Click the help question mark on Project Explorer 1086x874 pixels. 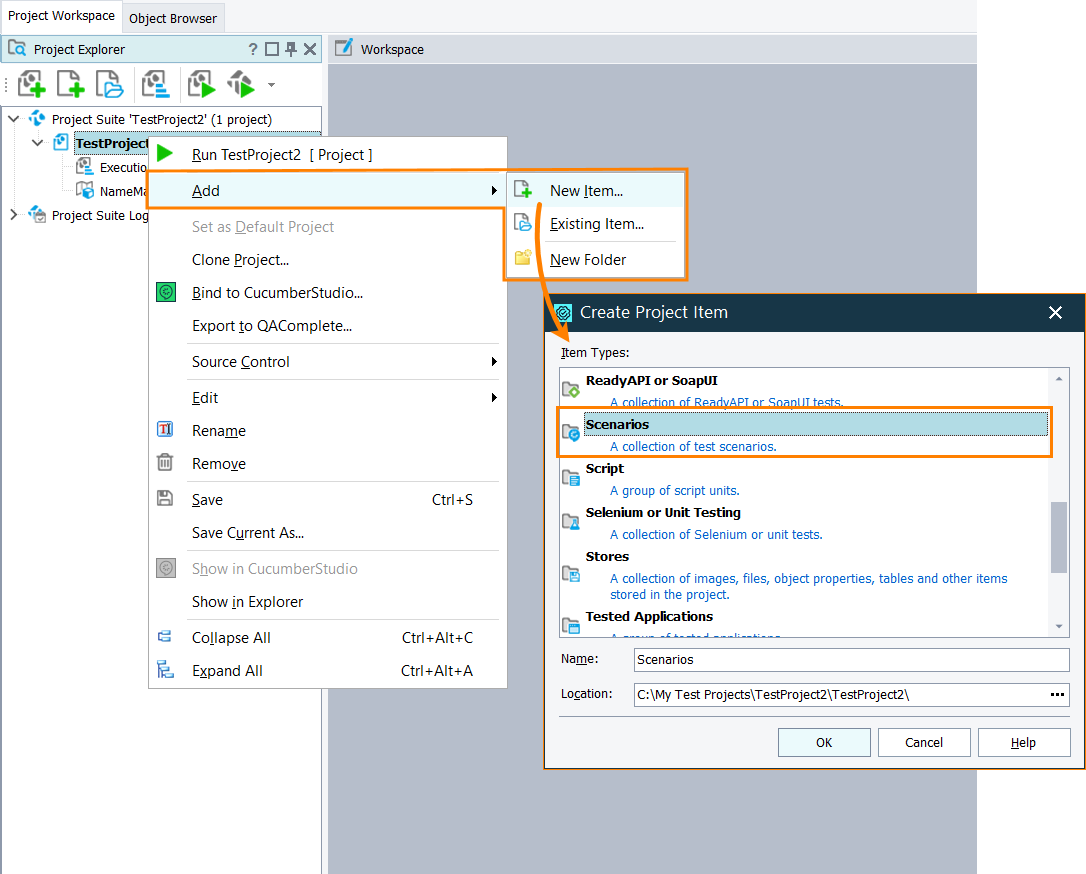[x=252, y=48]
